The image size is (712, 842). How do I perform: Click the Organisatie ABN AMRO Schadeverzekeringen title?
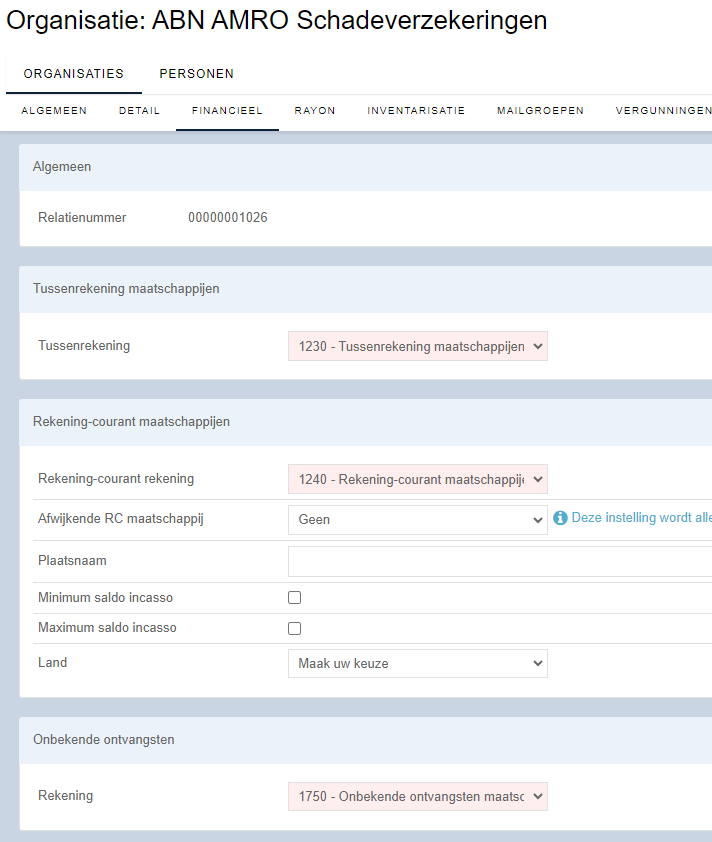pyautogui.click(x=277, y=21)
